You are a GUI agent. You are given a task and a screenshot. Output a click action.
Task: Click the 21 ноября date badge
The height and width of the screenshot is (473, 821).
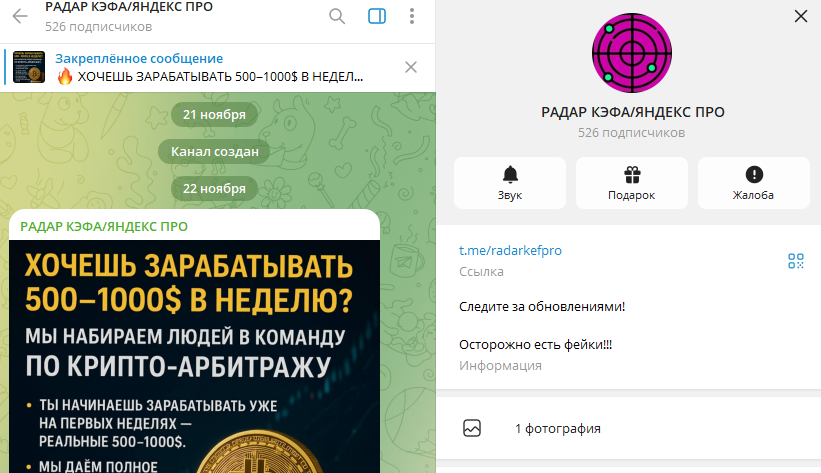click(x=214, y=114)
